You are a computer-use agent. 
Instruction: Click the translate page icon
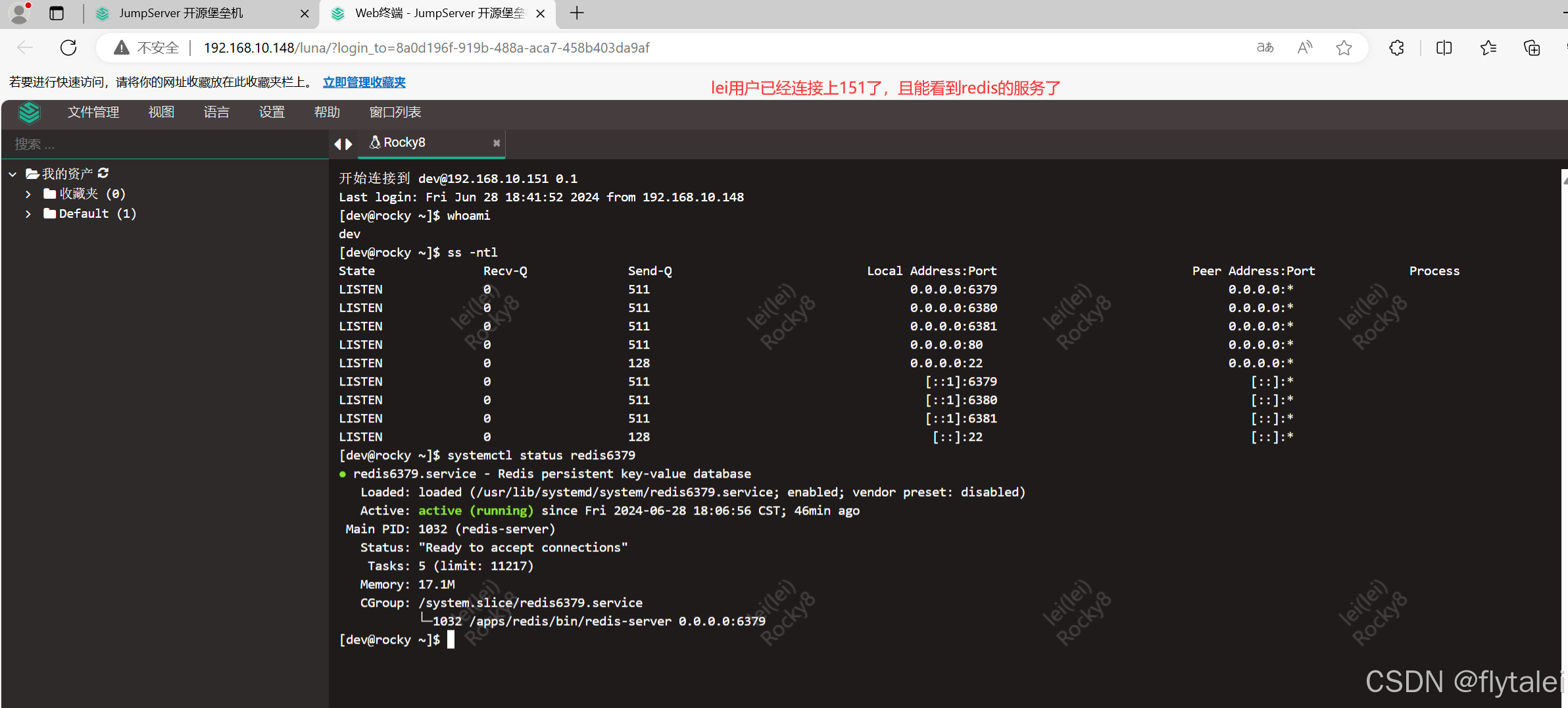click(x=1265, y=47)
